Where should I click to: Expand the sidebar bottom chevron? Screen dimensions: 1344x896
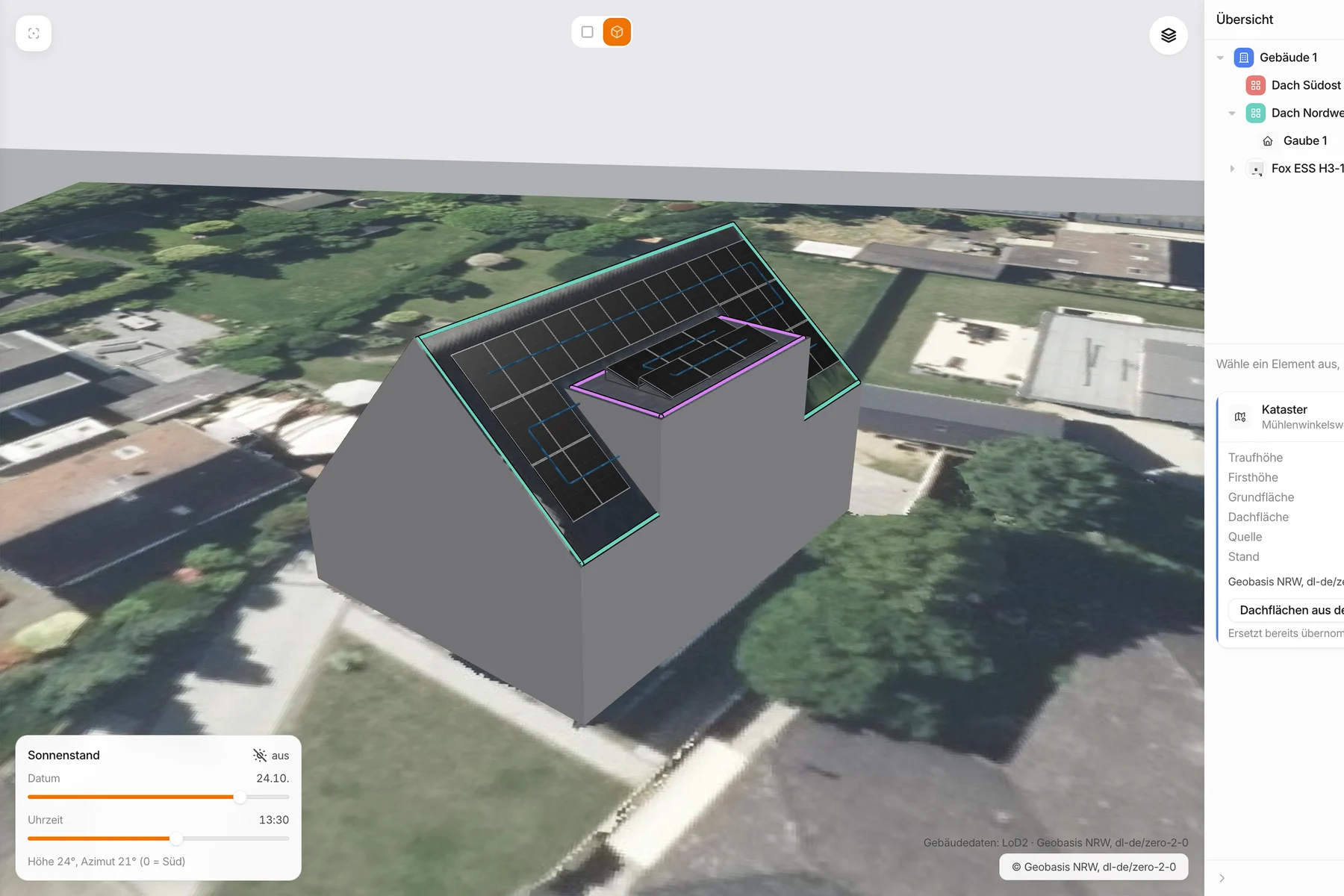tap(1222, 878)
